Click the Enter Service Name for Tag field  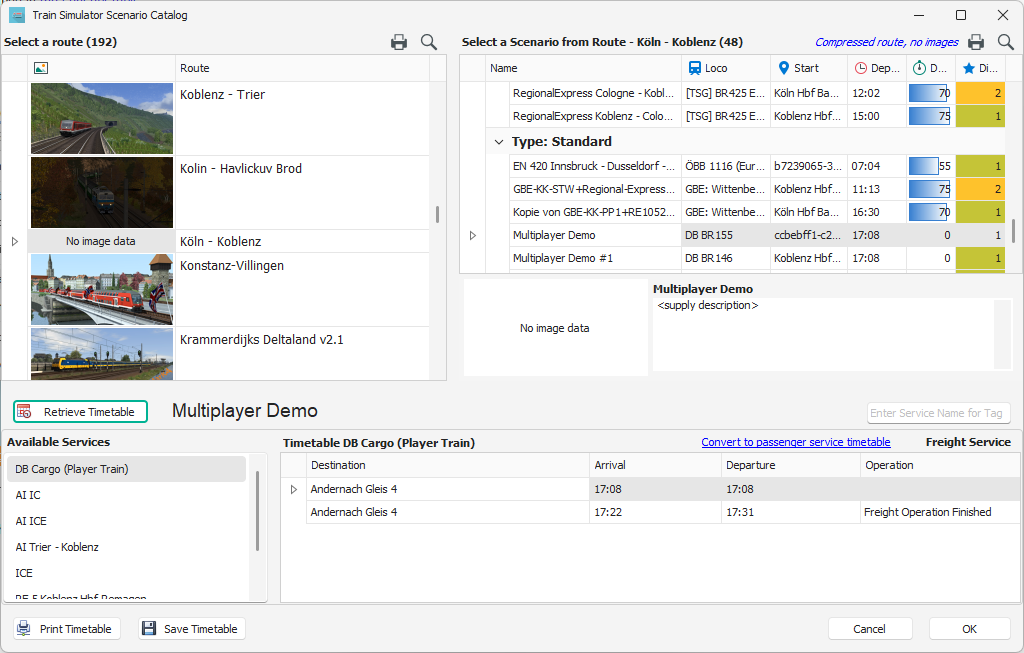[x=938, y=413]
